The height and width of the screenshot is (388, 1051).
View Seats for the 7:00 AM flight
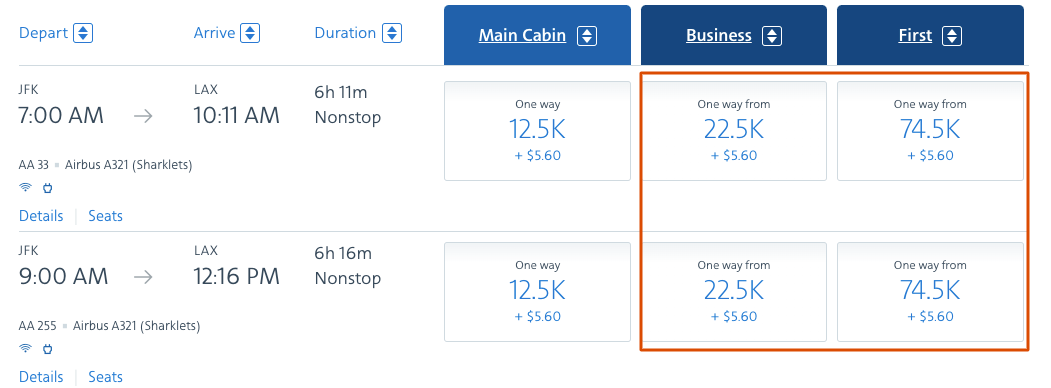tap(105, 216)
